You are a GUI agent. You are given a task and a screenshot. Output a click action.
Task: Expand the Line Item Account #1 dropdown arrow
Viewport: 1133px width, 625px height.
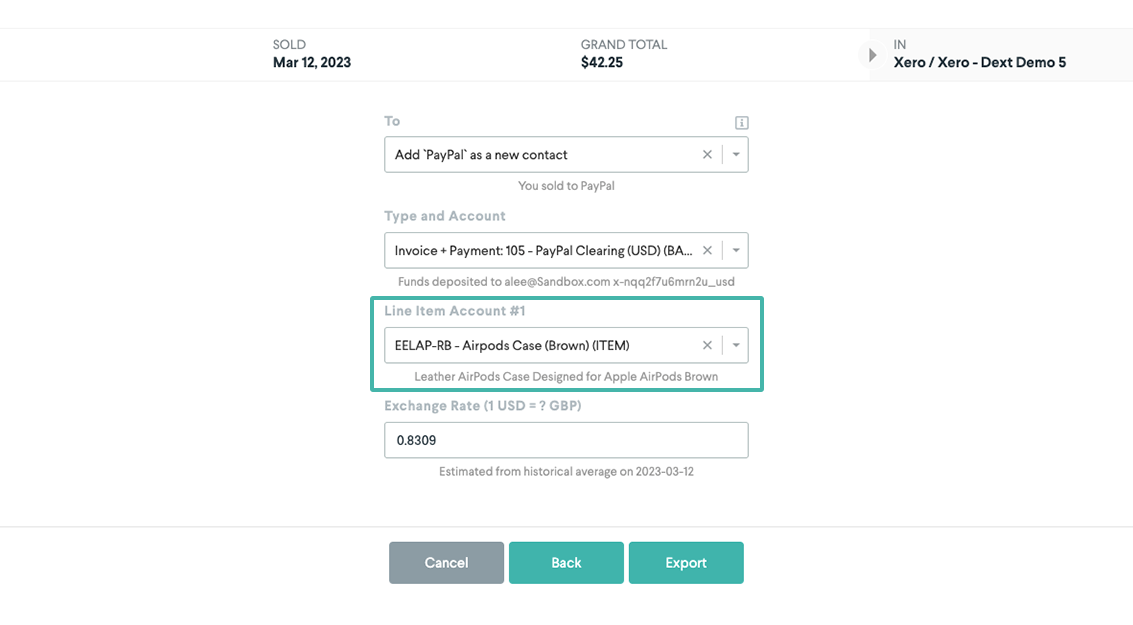pos(736,345)
